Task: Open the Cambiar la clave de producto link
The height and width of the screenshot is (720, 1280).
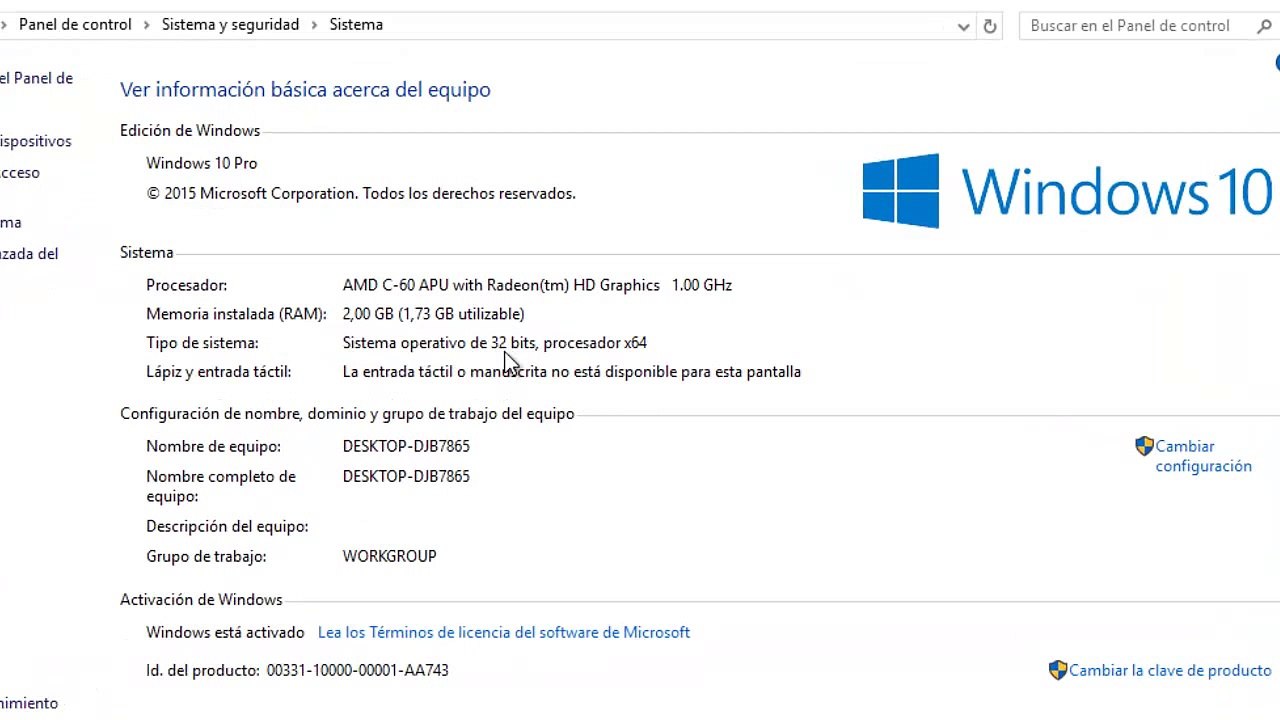Action: coord(1170,670)
